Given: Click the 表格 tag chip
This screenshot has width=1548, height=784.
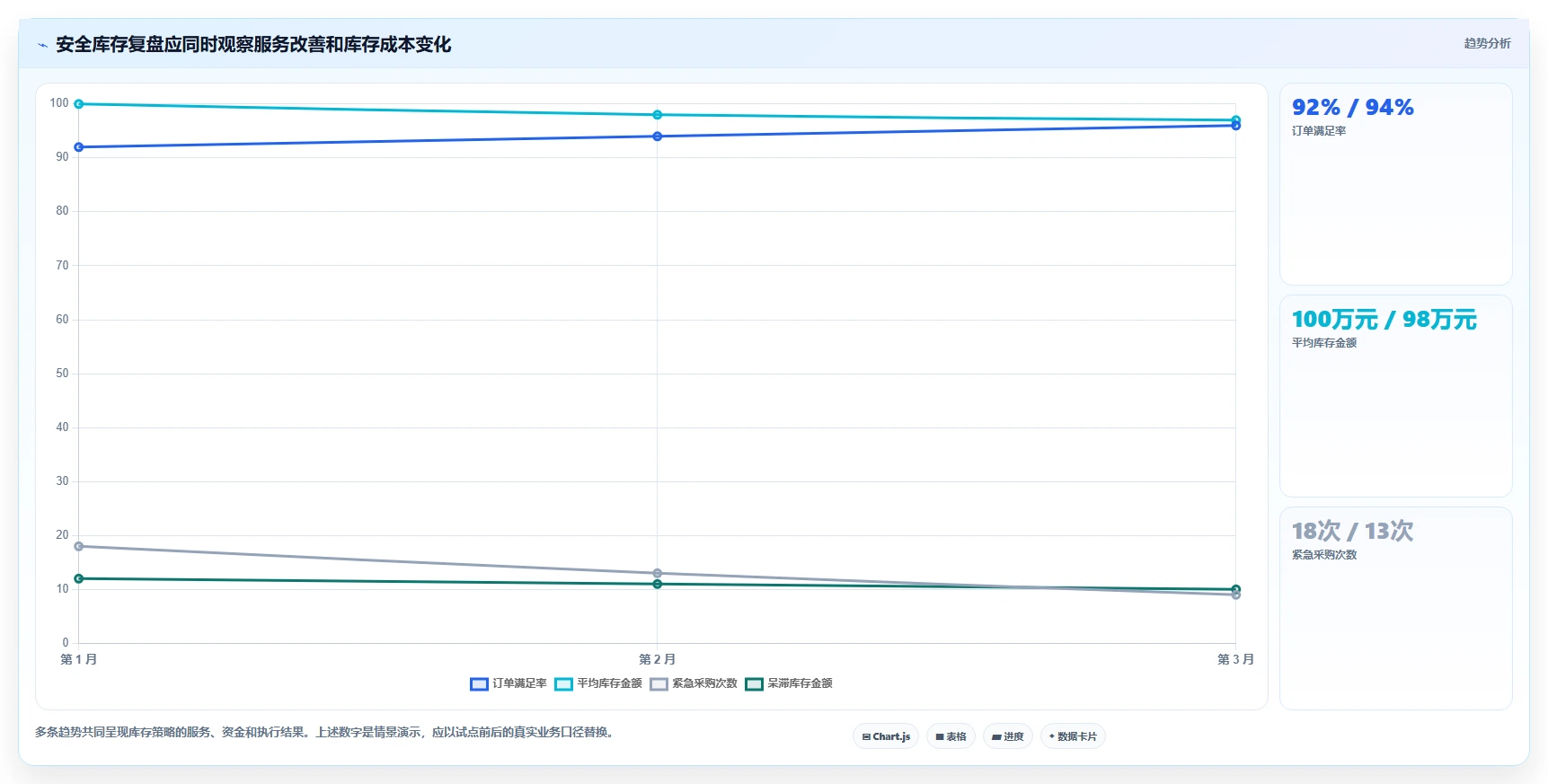Looking at the screenshot, I should (951, 736).
